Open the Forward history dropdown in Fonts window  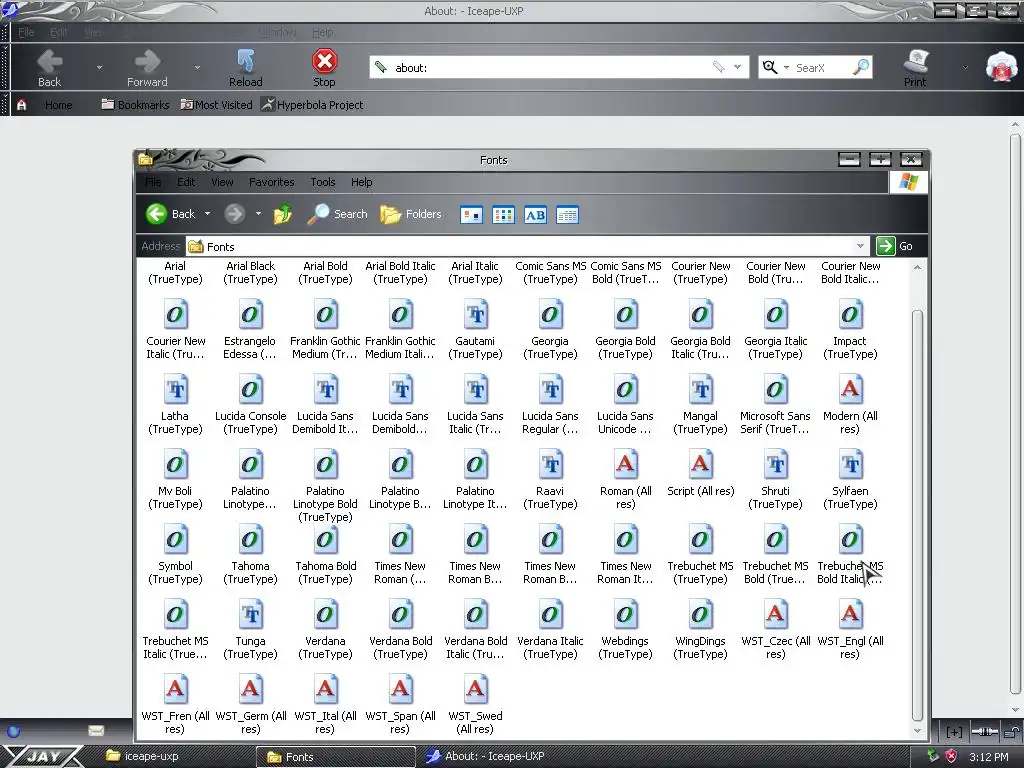tap(258, 214)
